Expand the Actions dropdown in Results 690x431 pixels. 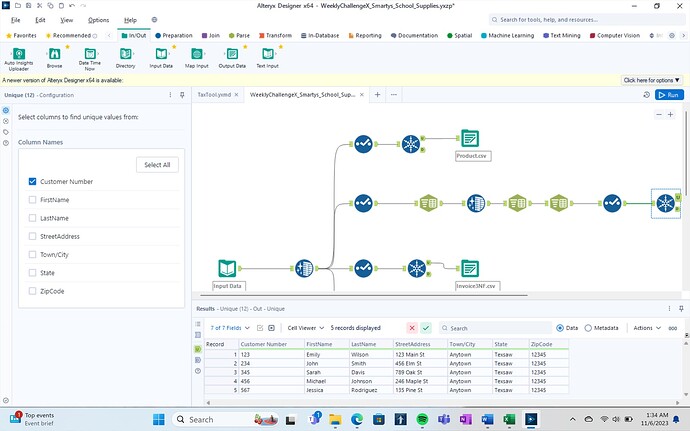(645, 327)
